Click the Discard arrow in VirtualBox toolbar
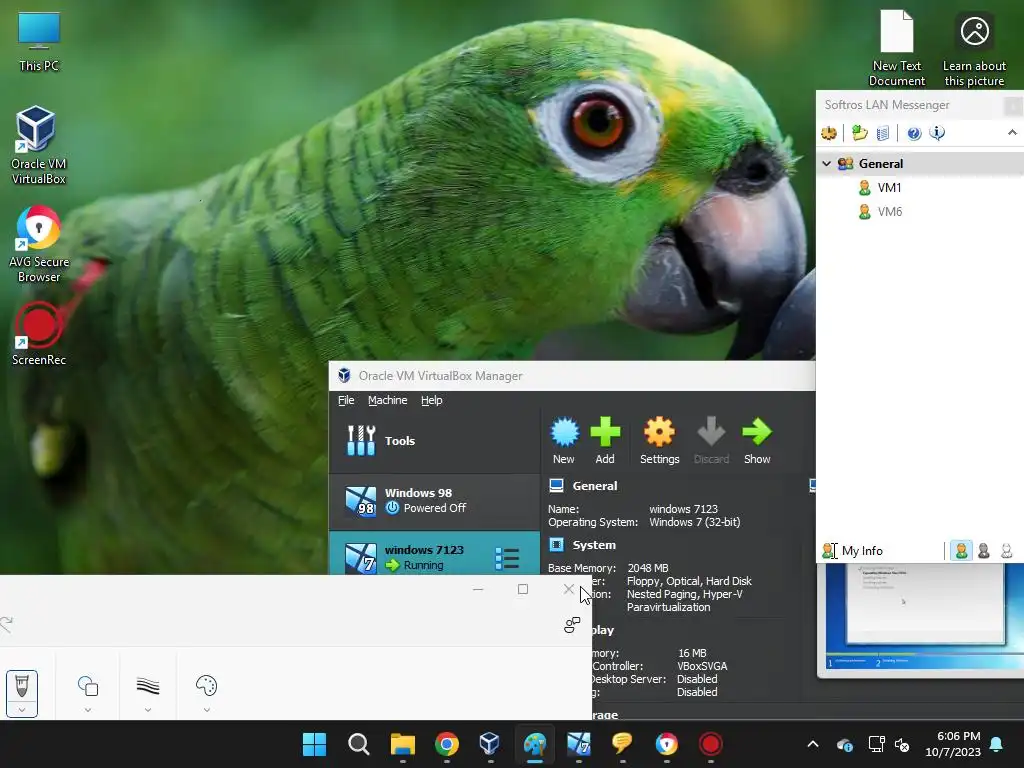Screen dimensions: 1024x768 pos(711,441)
